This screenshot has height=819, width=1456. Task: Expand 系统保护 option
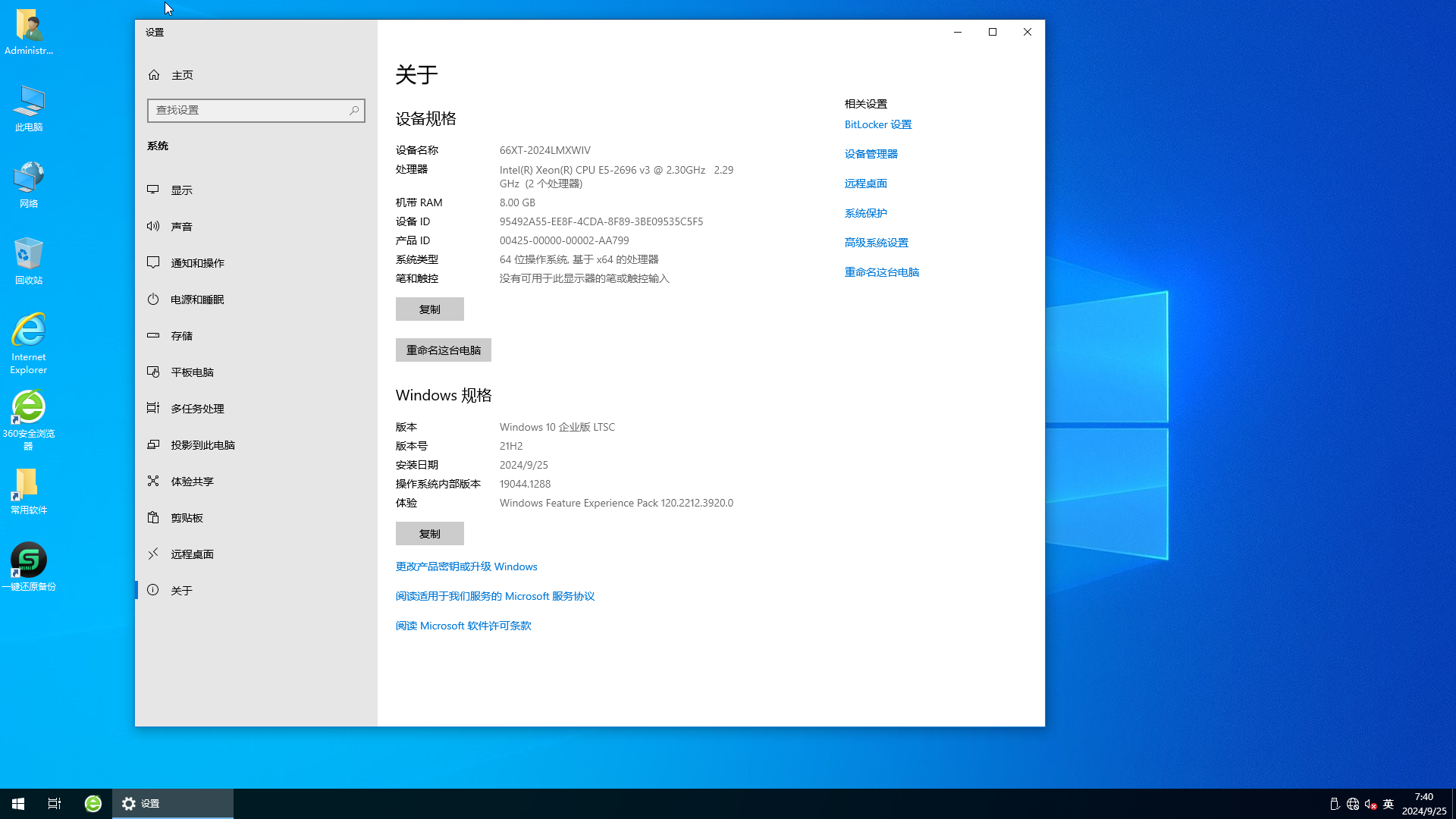tap(865, 212)
